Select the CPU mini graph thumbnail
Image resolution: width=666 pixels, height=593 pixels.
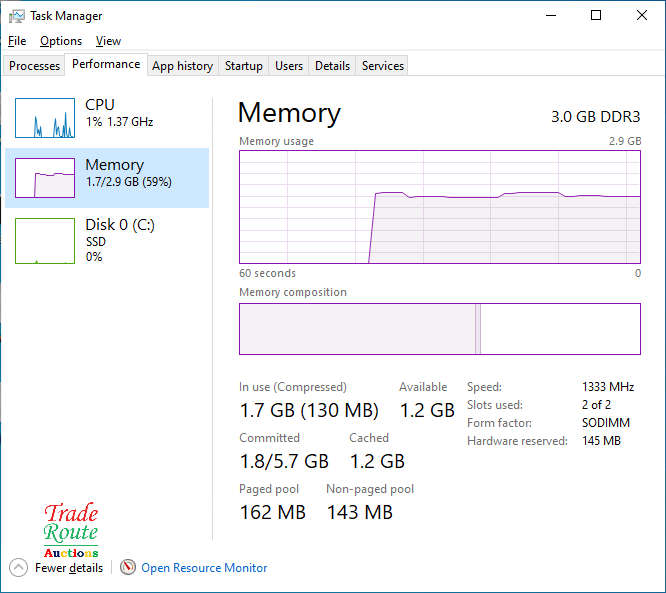pyautogui.click(x=45, y=118)
